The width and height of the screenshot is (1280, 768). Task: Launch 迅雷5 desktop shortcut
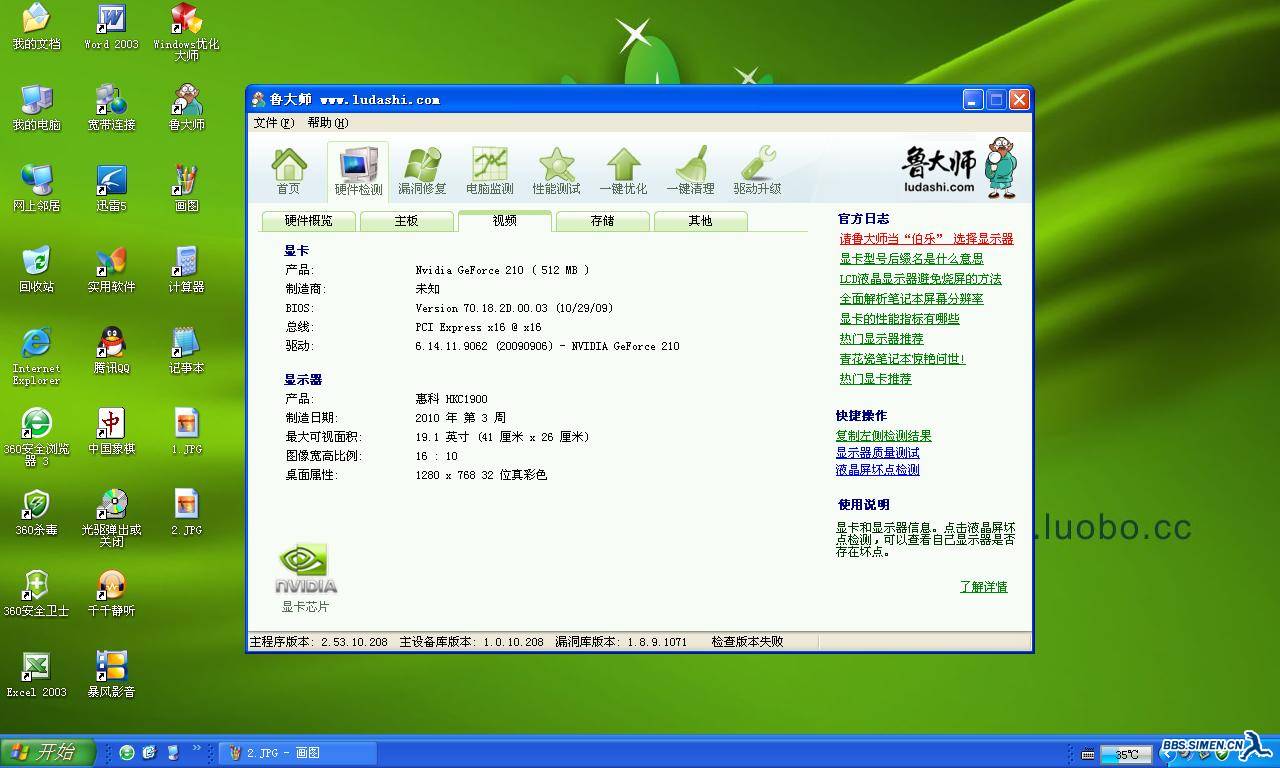pyautogui.click(x=111, y=189)
